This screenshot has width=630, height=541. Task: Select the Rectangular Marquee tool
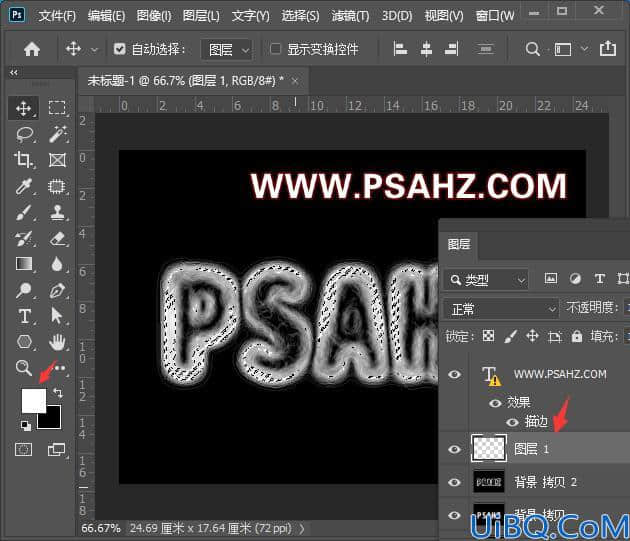(57, 108)
